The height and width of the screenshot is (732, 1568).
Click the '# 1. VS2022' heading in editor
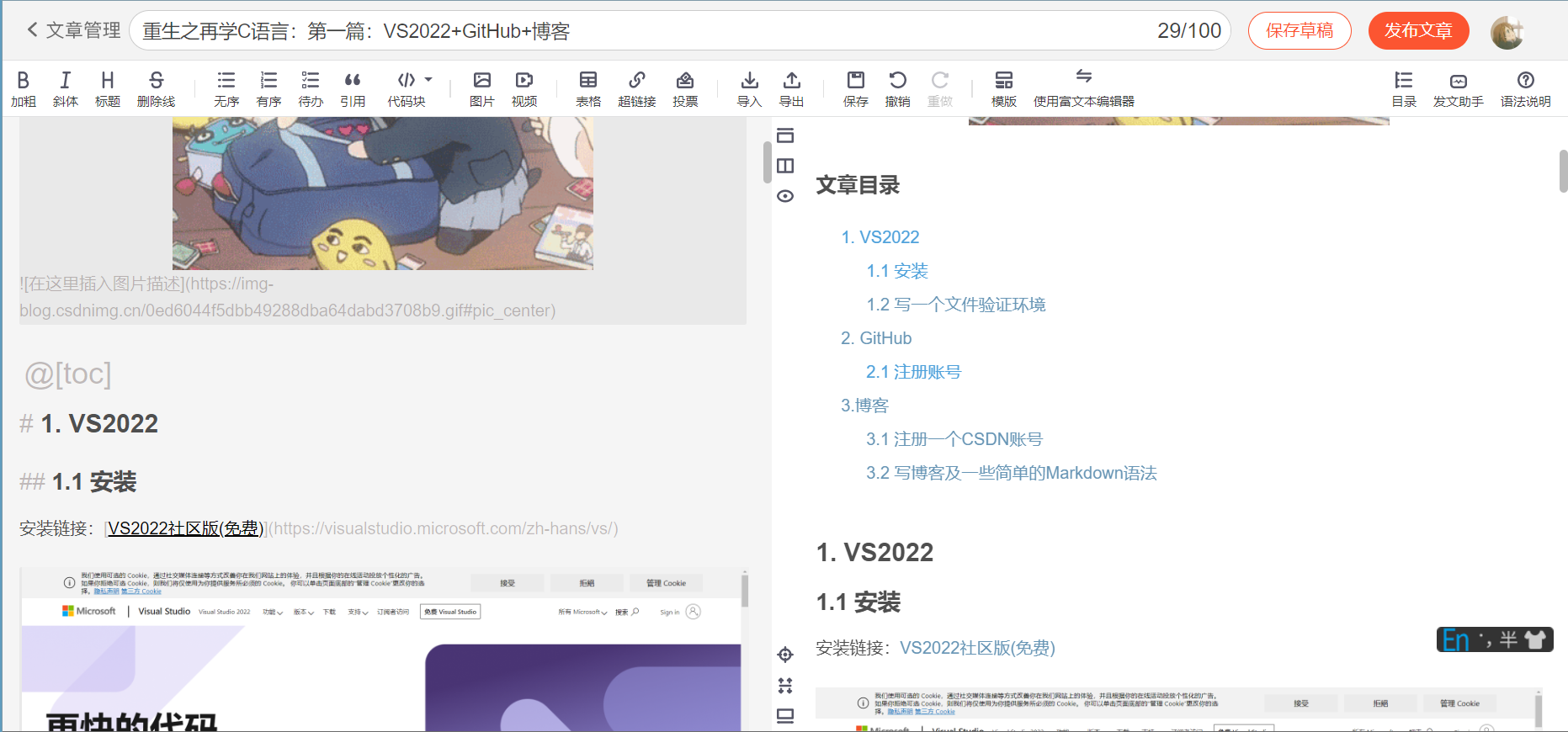tap(89, 423)
